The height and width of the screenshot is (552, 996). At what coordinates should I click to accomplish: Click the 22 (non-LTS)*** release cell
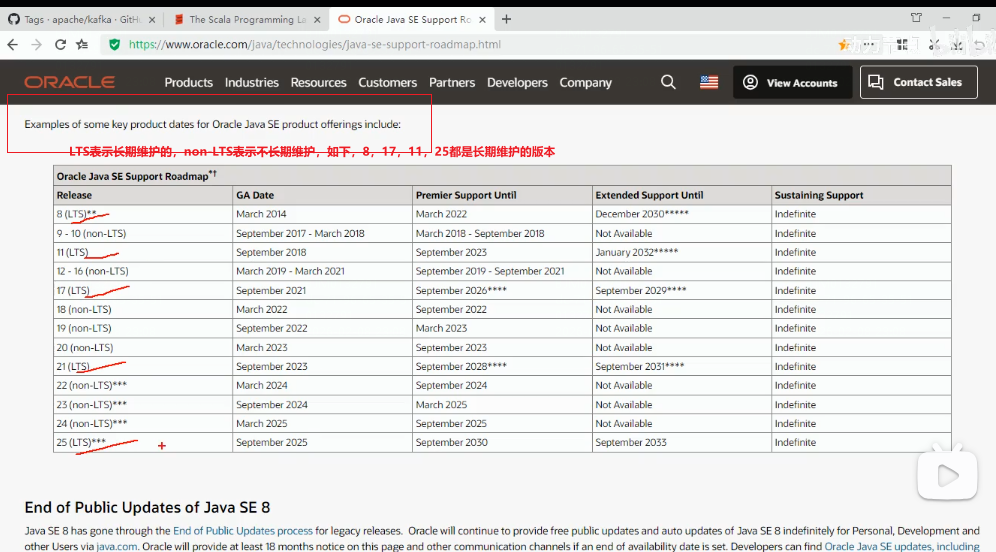pos(143,386)
